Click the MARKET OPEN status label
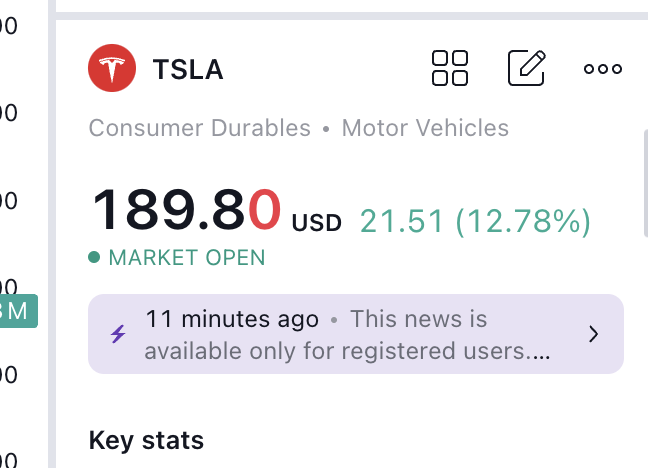 click(x=187, y=258)
